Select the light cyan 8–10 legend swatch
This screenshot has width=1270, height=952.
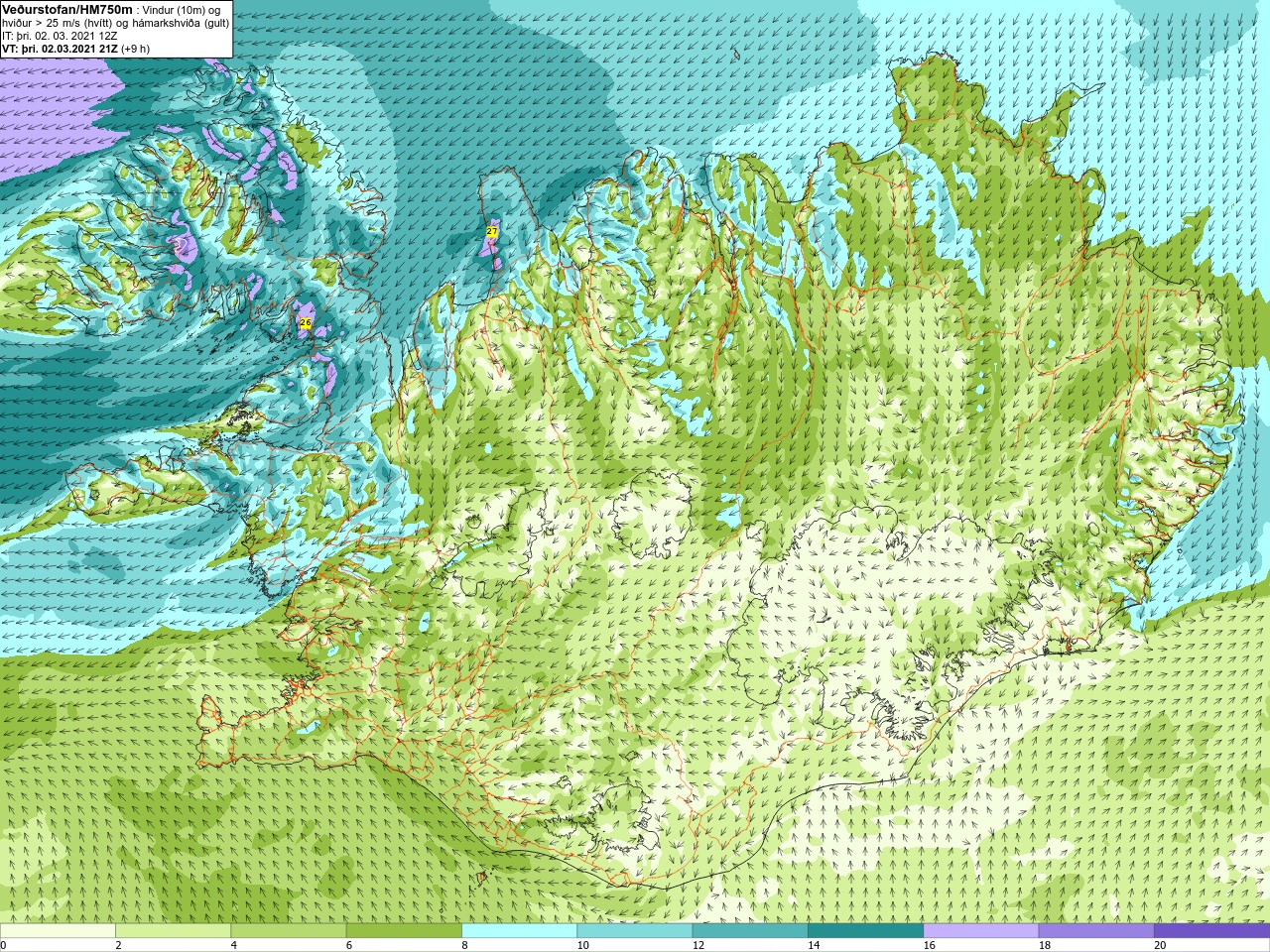point(519,931)
